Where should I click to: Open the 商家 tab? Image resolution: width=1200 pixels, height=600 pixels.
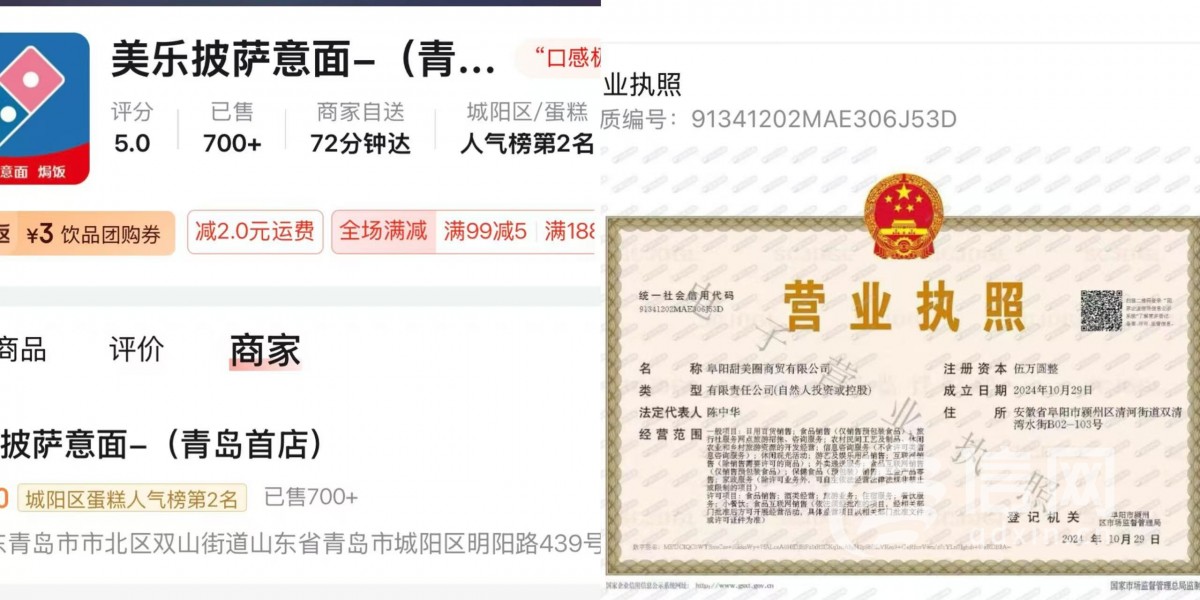coord(265,350)
